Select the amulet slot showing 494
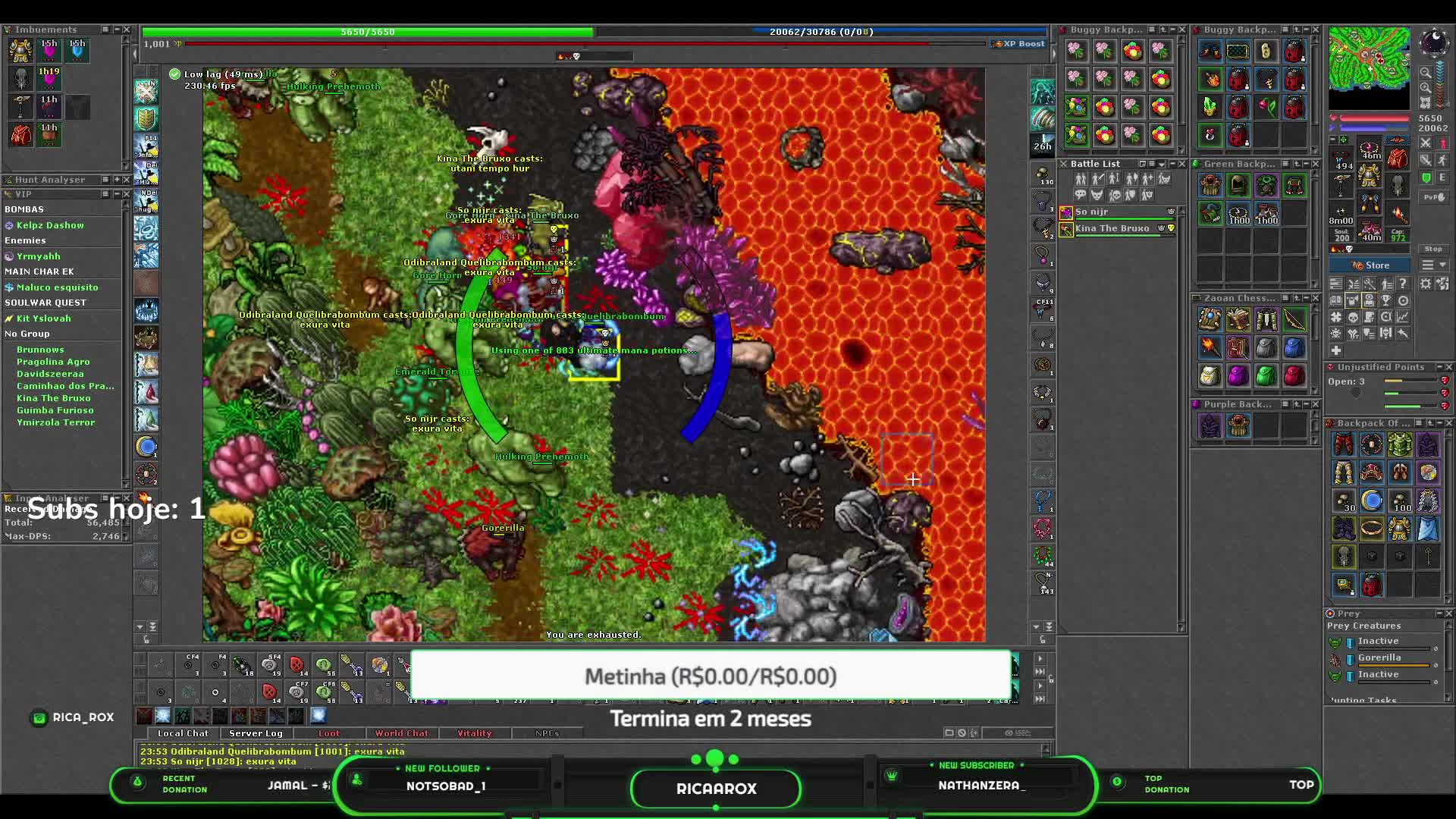 click(1342, 160)
